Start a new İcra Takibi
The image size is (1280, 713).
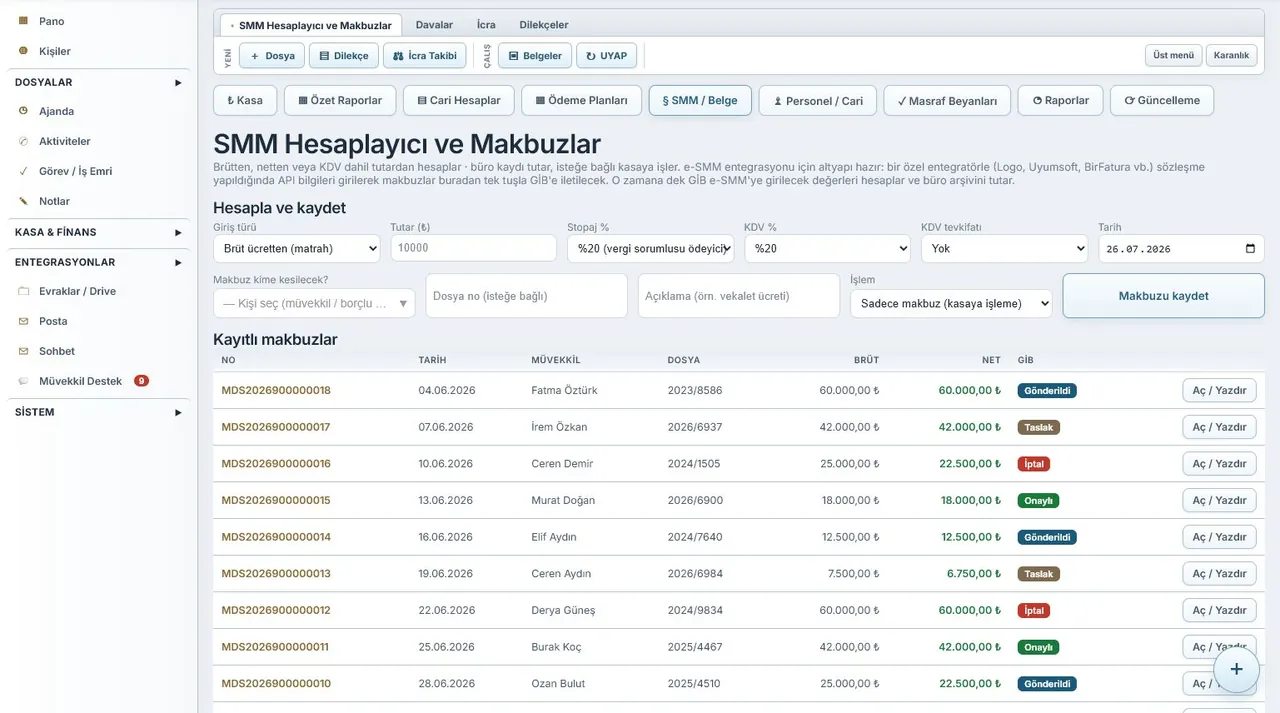point(424,56)
